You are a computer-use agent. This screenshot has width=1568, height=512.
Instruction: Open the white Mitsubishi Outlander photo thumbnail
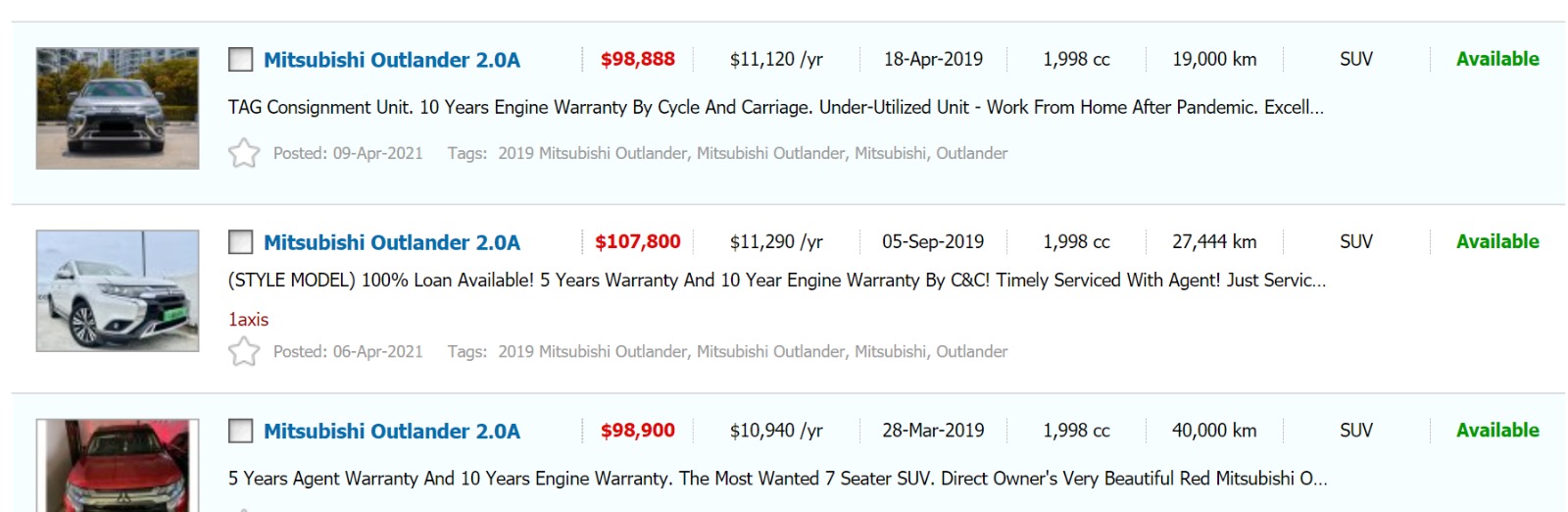[x=118, y=290]
